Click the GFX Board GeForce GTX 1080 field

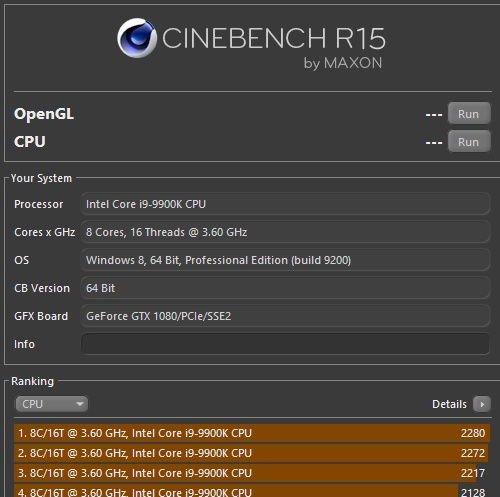pos(285,316)
